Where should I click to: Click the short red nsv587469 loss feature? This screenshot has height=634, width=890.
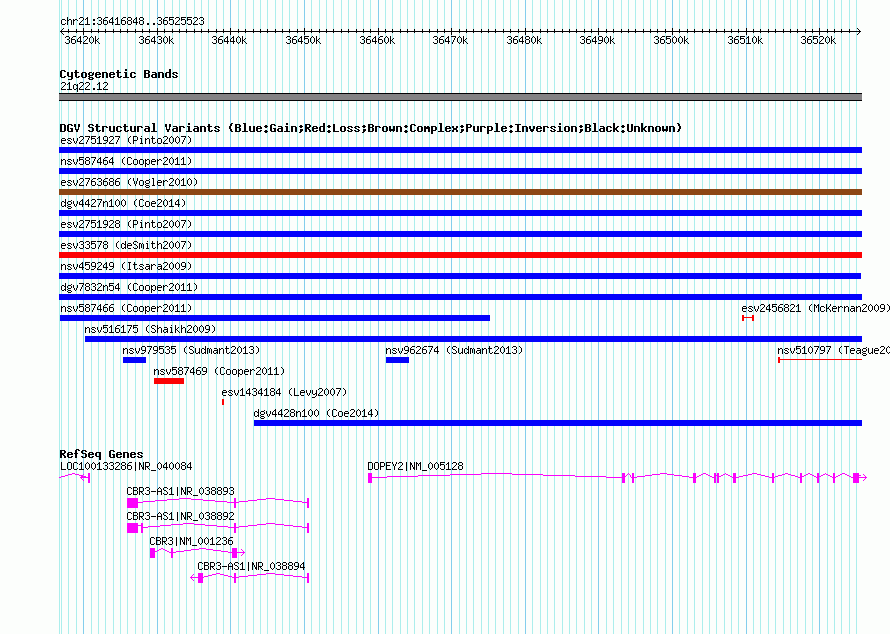point(168,381)
